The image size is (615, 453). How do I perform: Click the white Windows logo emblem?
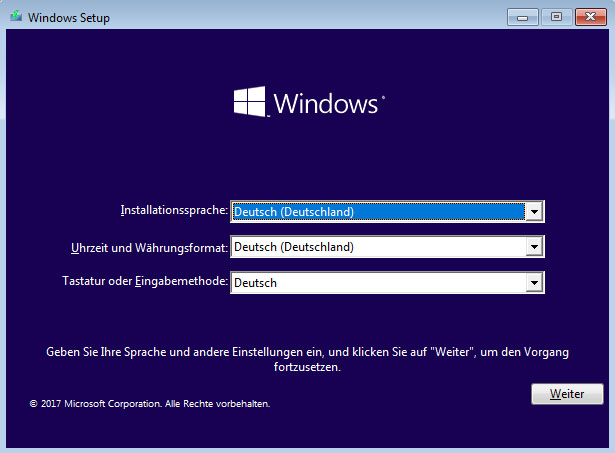click(x=249, y=102)
